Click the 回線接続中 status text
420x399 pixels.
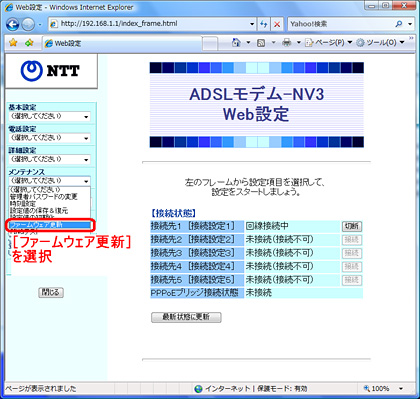[267, 226]
